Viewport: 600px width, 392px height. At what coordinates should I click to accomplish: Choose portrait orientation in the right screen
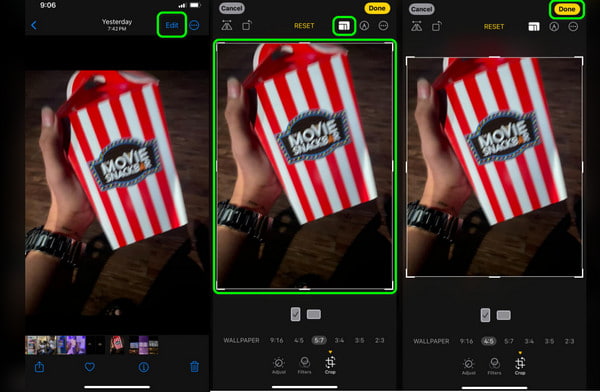pyautogui.click(x=485, y=315)
